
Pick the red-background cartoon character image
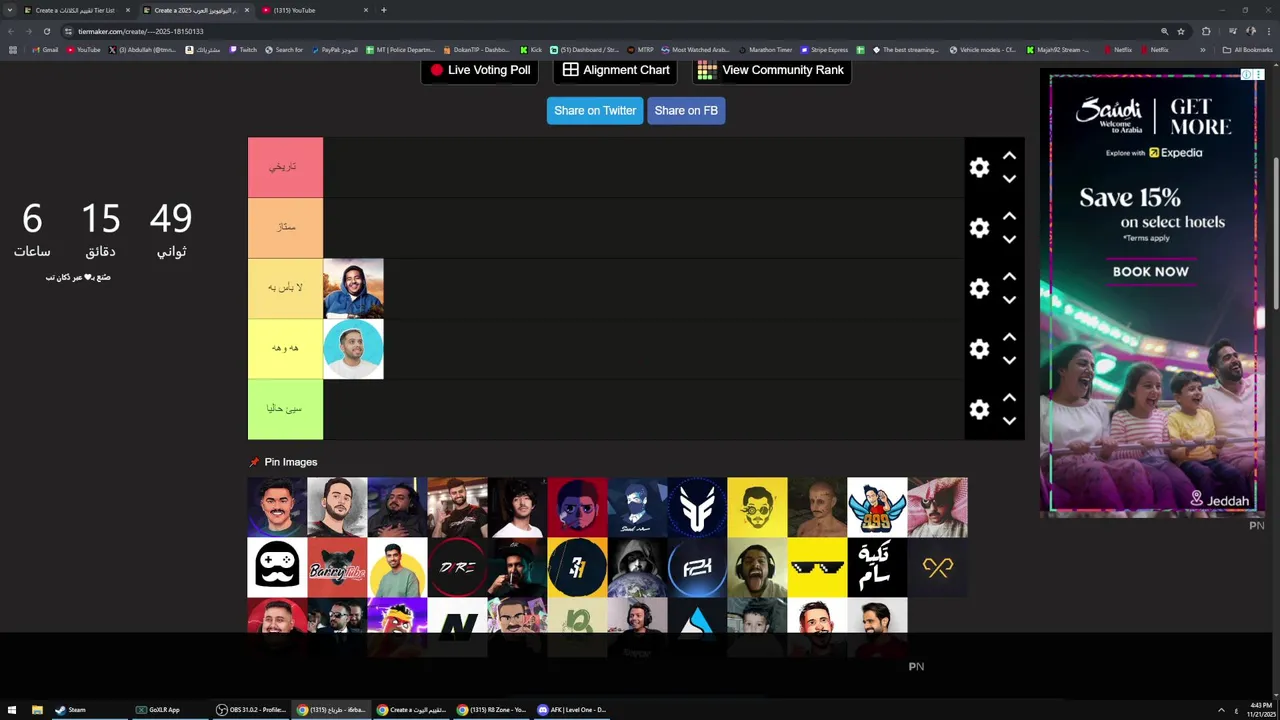pos(577,507)
